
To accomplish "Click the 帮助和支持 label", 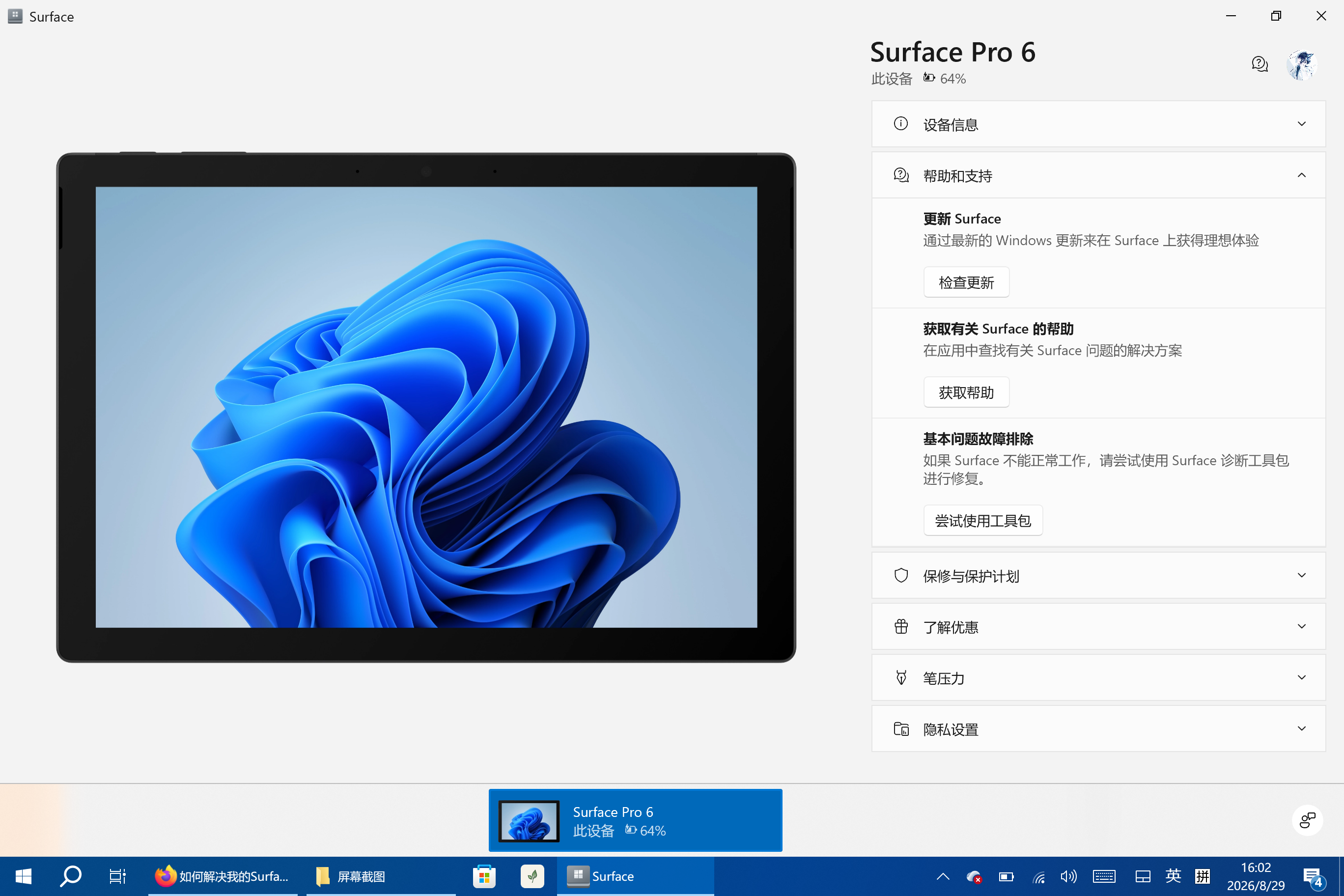I will pyautogui.click(x=957, y=175).
